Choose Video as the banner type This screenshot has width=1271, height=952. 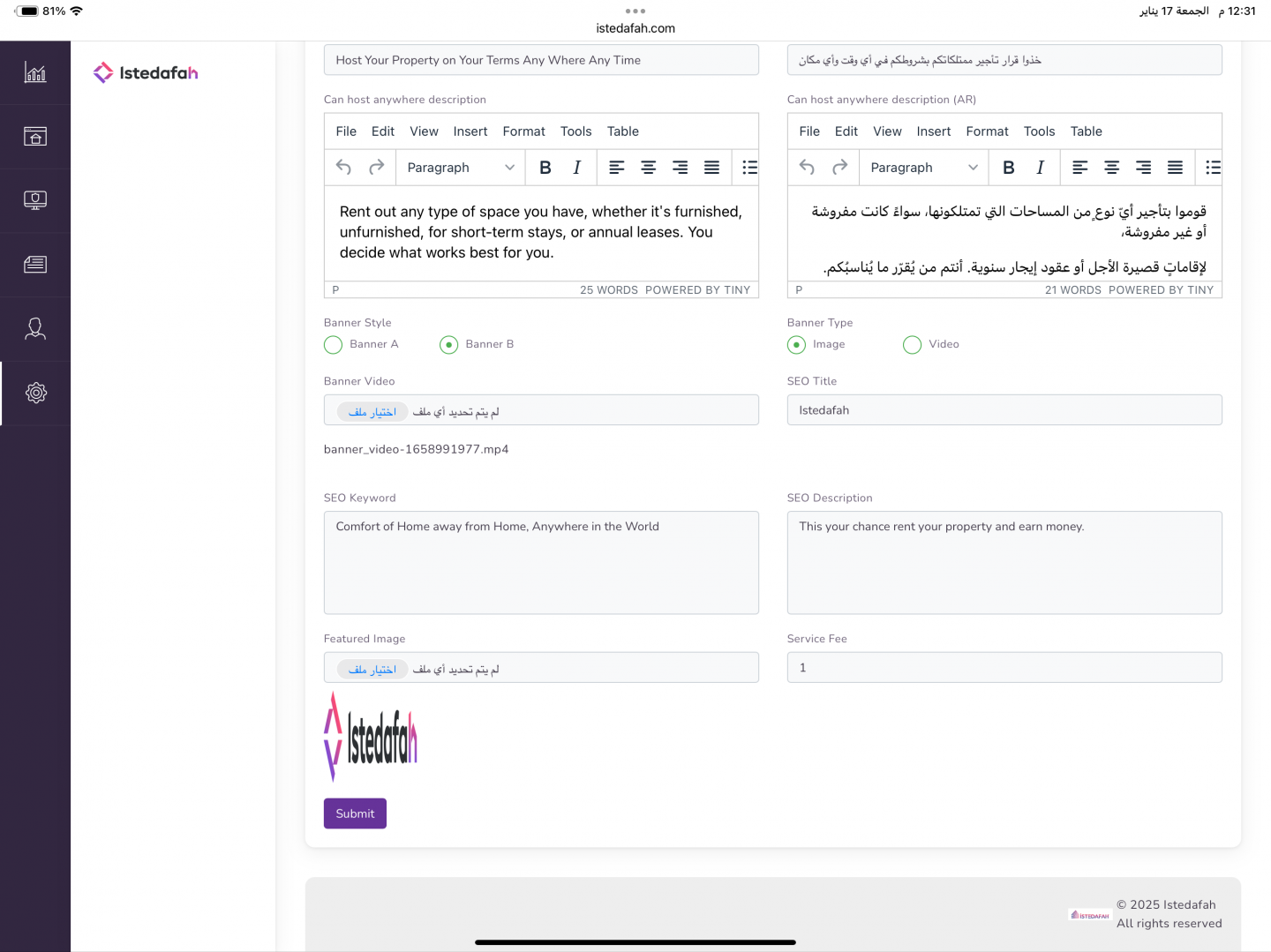[913, 345]
